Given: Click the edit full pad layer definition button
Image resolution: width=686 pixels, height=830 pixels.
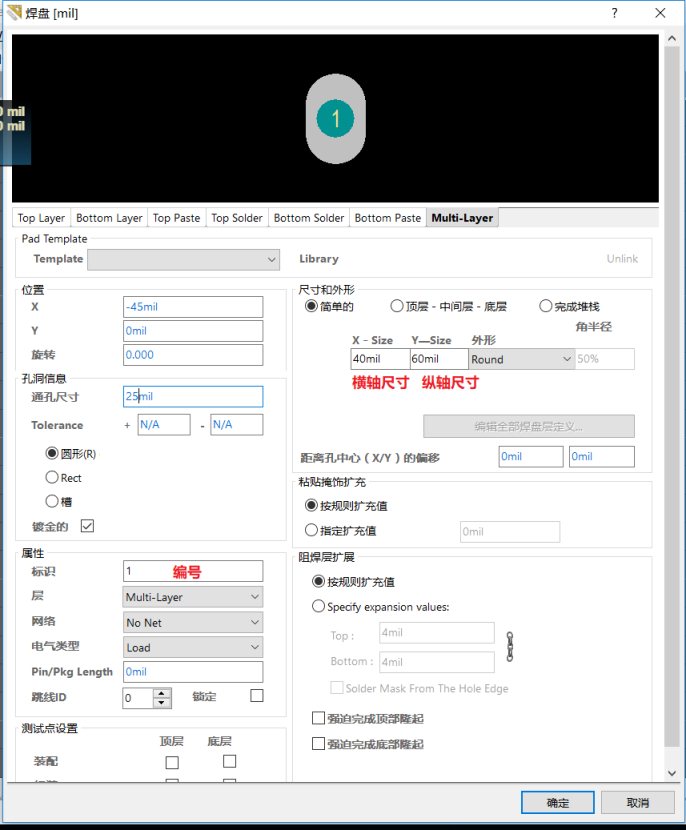Looking at the screenshot, I should (x=529, y=426).
